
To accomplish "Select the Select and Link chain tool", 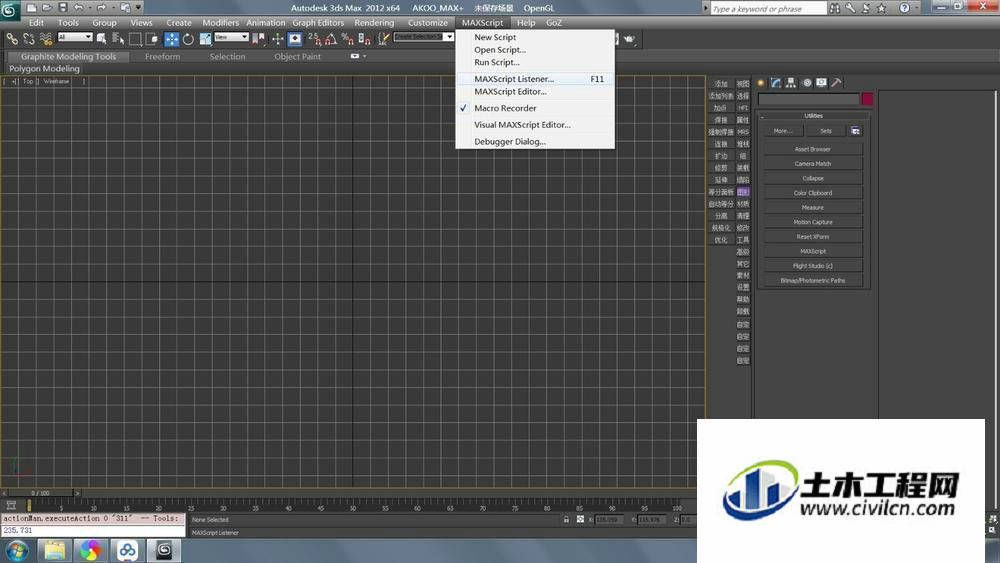I will (x=12, y=39).
